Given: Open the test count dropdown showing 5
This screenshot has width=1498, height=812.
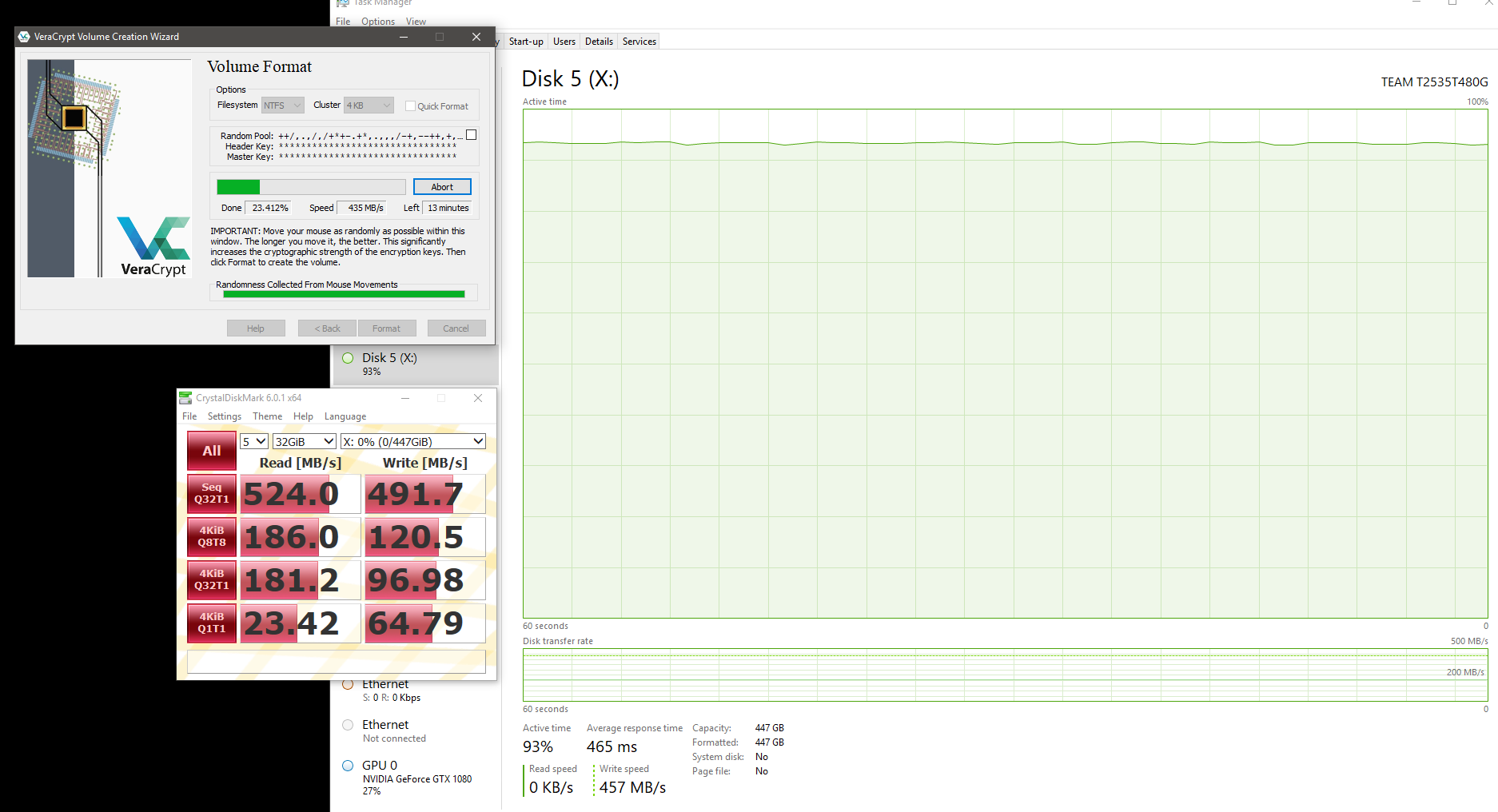Looking at the screenshot, I should [x=254, y=441].
